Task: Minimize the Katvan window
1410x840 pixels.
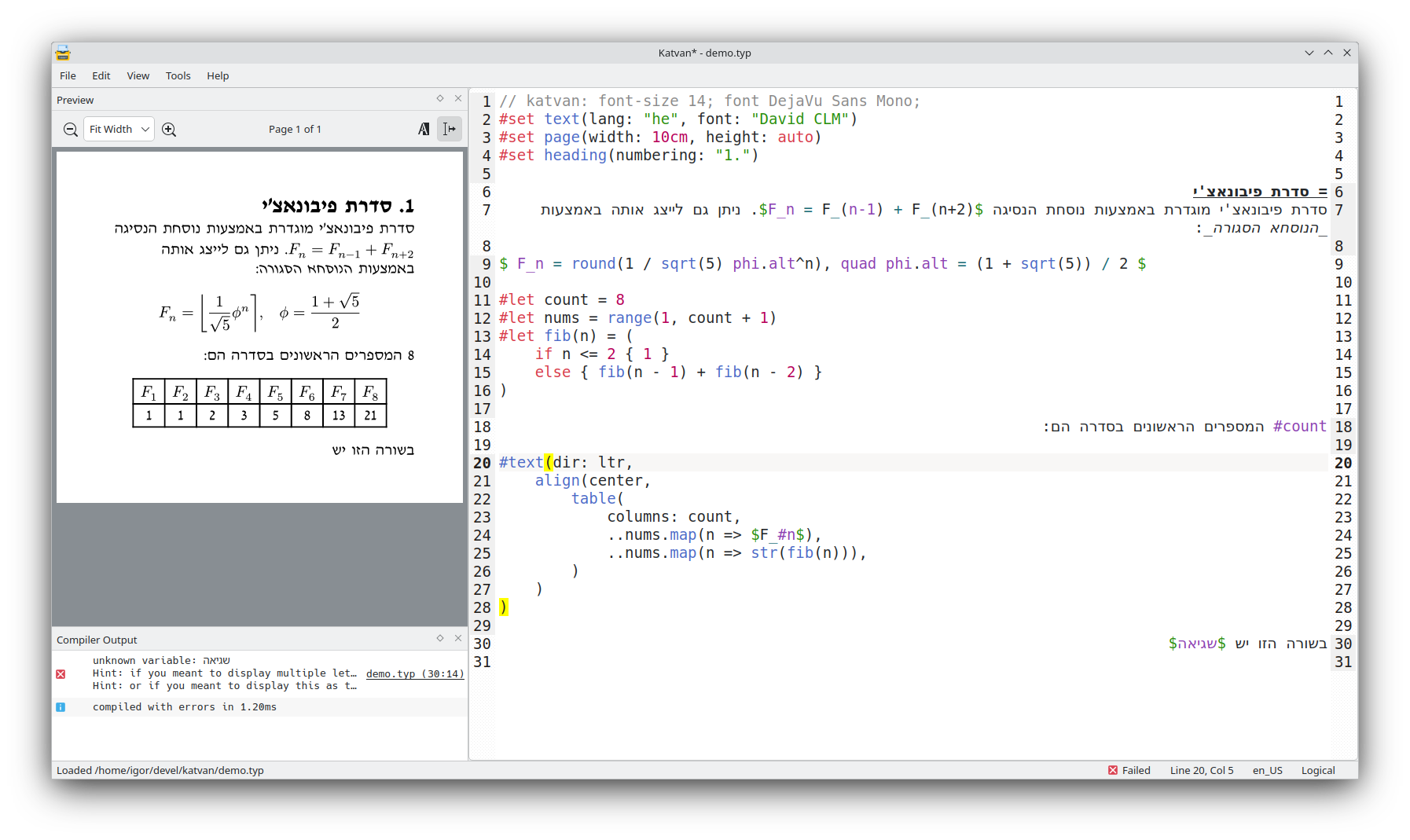Action: [x=1309, y=53]
